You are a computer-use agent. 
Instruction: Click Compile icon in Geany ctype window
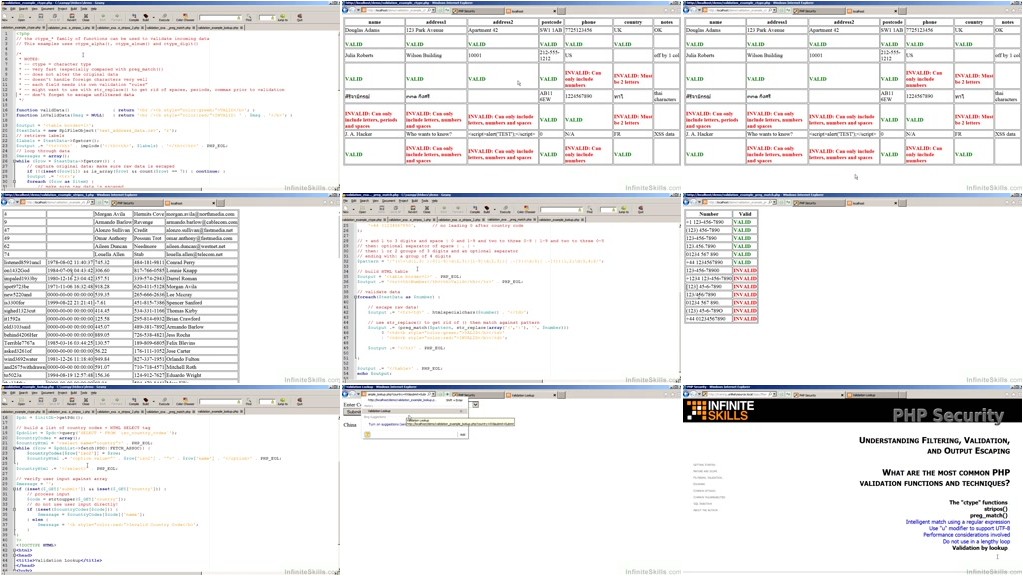(x=134, y=17)
